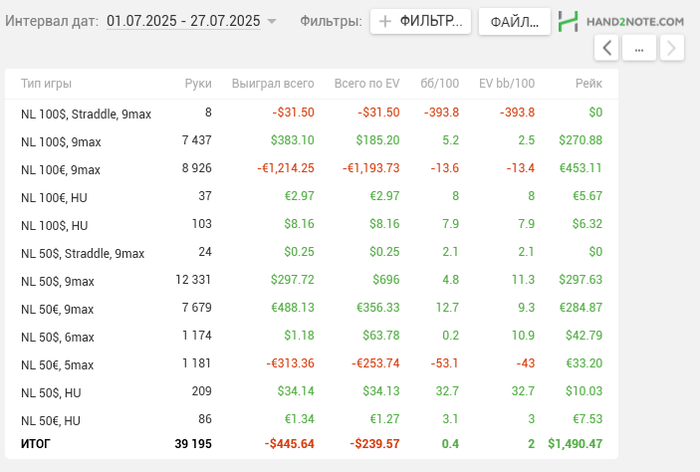Screen dimensions: 700x472
Task: Sort by the EV bb/100 column header
Action: [507, 84]
